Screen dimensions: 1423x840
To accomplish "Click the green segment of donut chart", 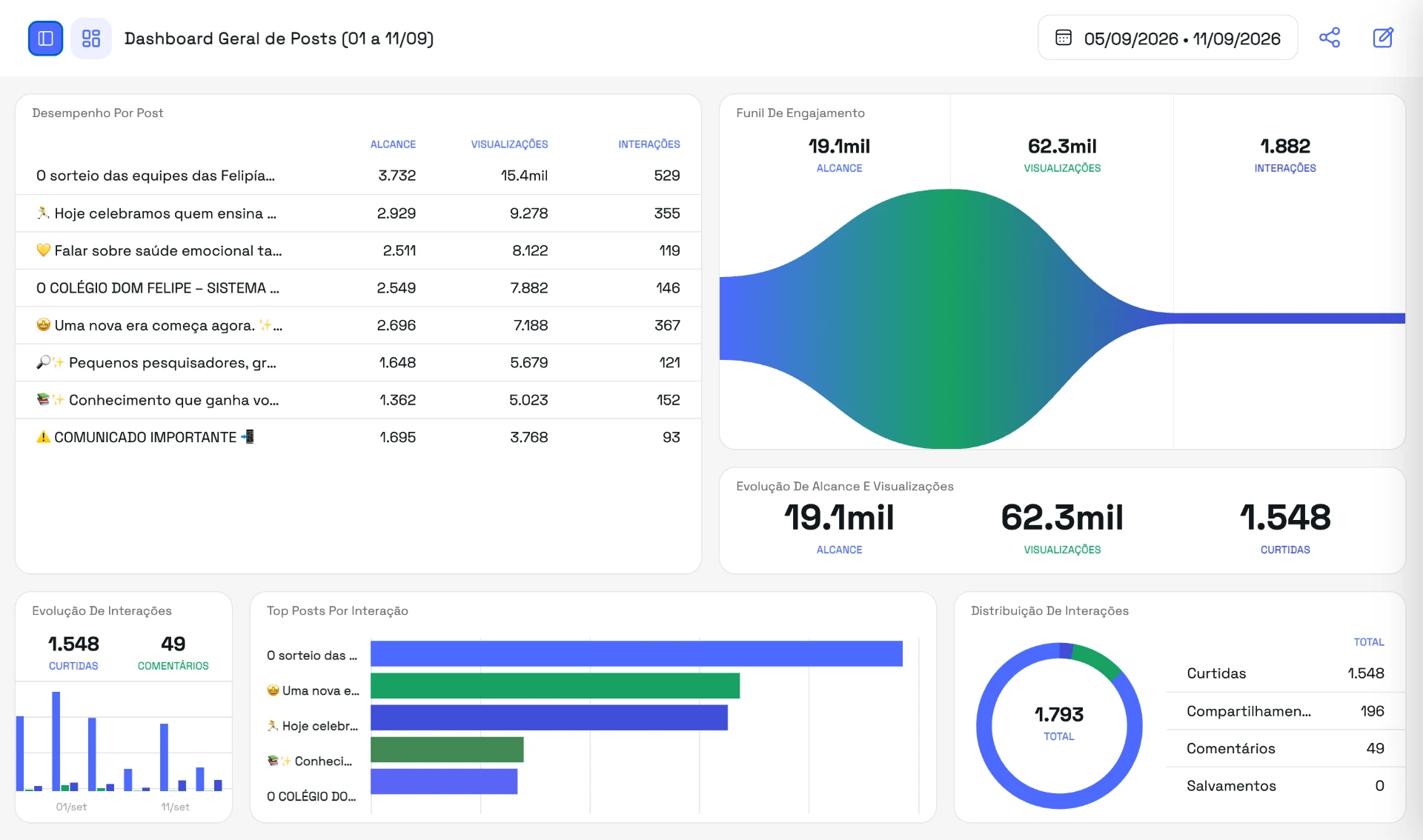I will coord(1098,661).
